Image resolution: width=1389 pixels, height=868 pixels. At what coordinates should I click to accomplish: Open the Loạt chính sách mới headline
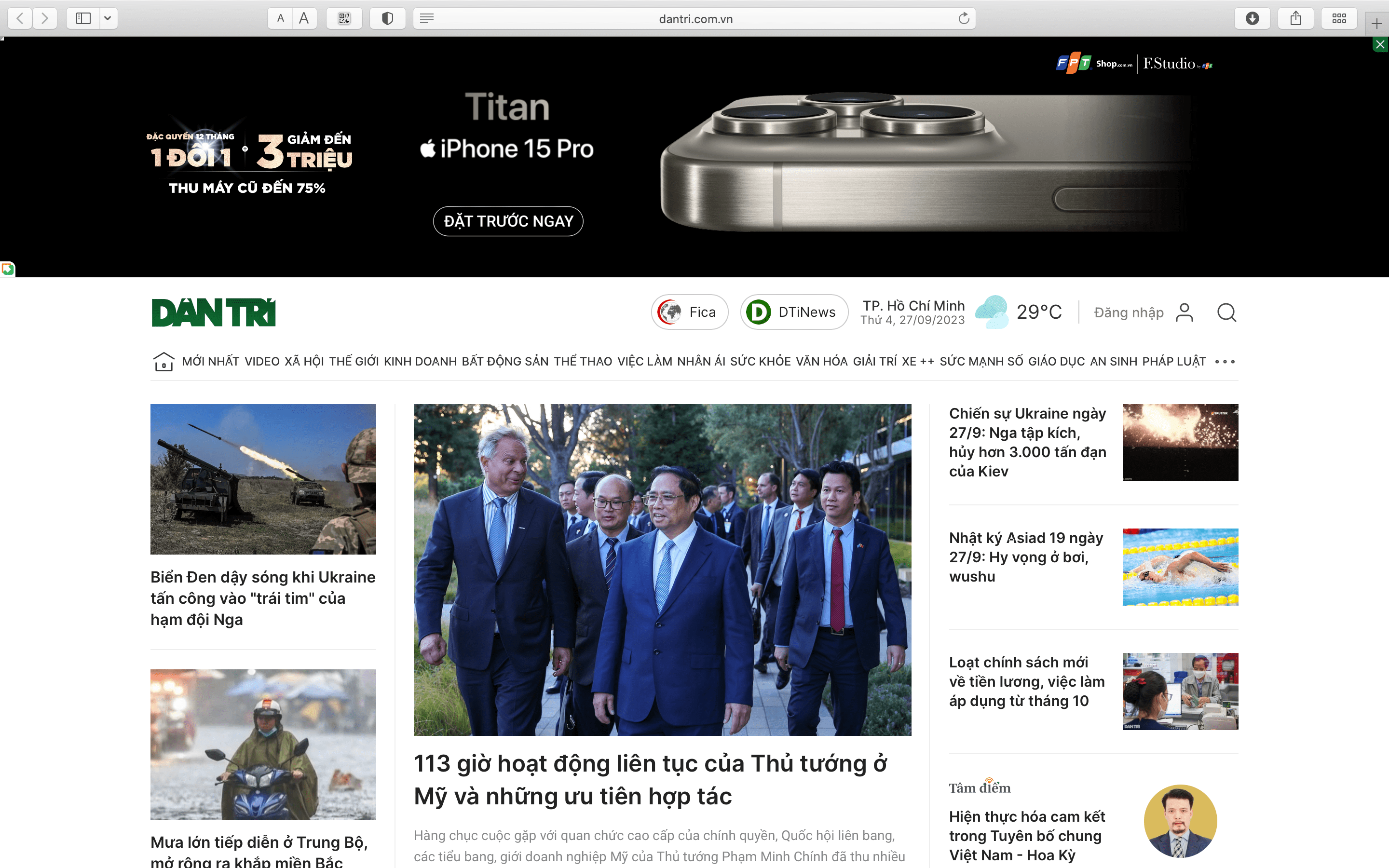(1027, 681)
